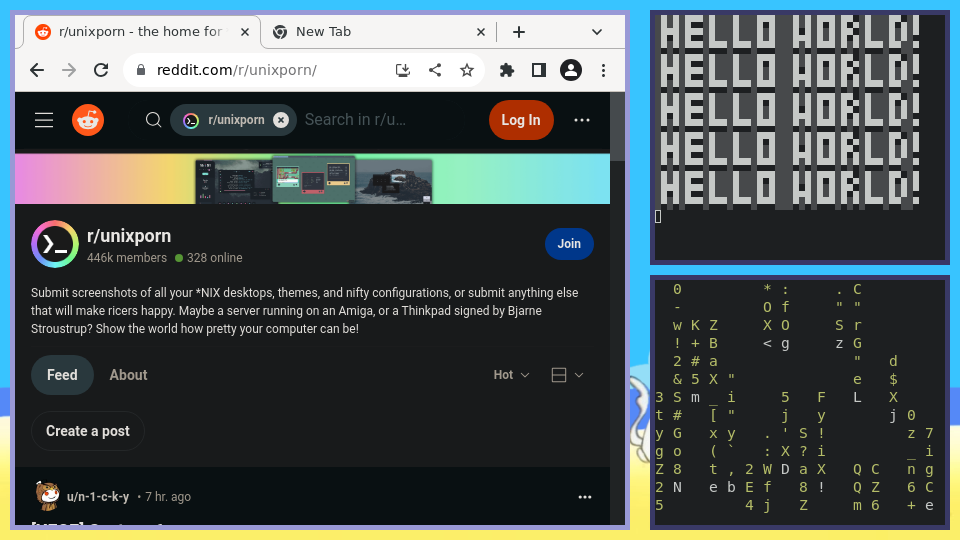Open the Reddit header more options menu
The width and height of the screenshot is (960, 540).
(582, 120)
